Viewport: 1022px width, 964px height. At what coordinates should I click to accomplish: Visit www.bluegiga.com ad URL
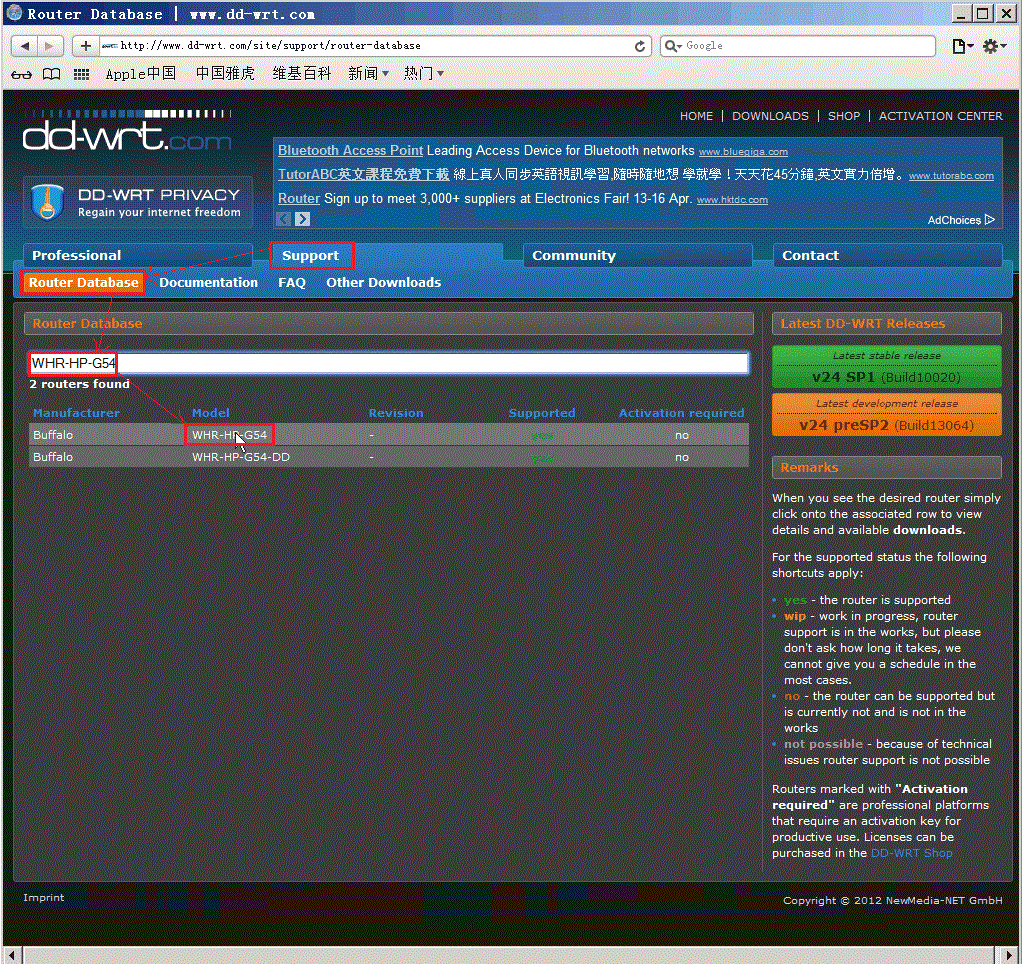tap(743, 152)
